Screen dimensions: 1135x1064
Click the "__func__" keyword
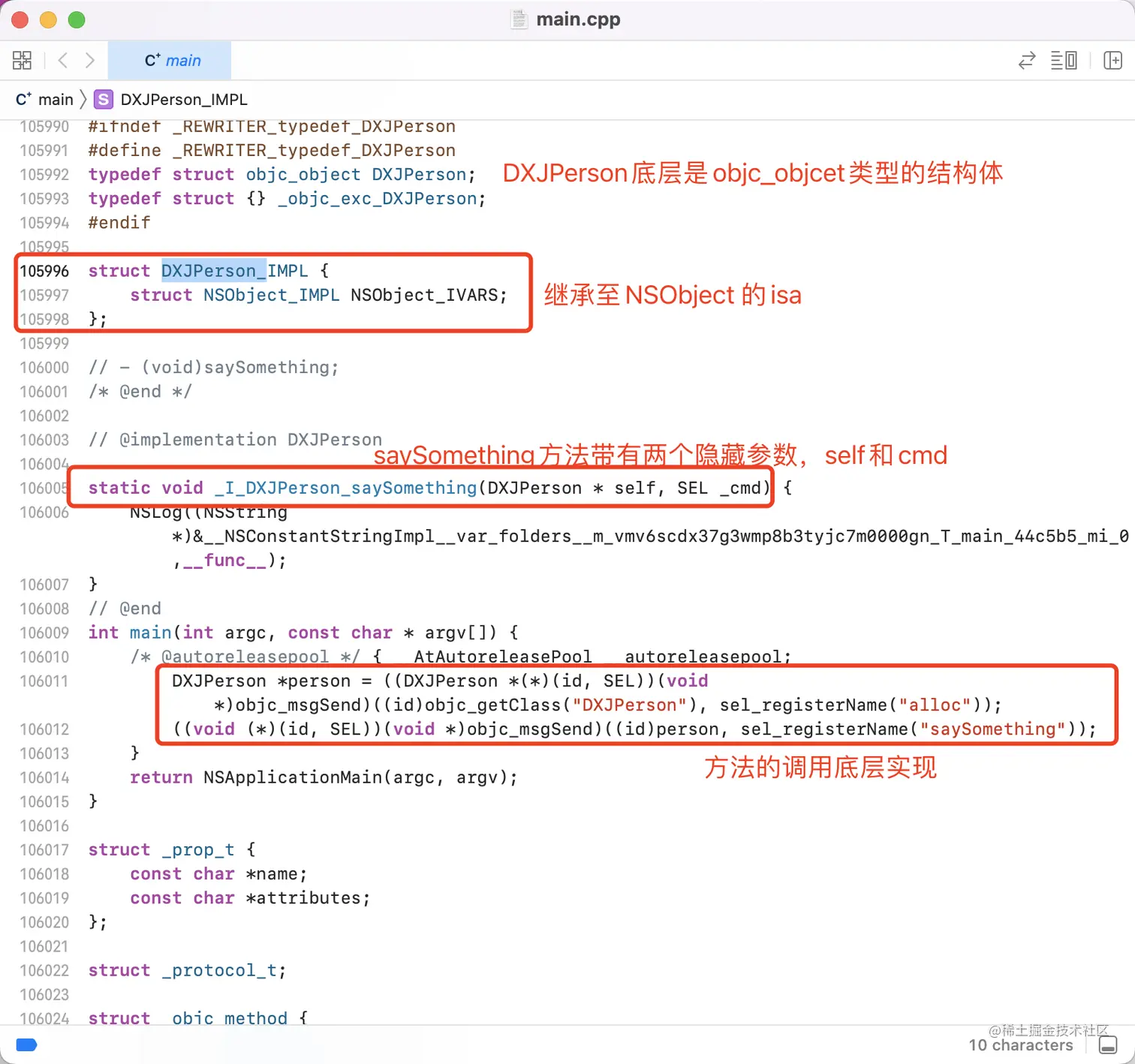coord(224,561)
